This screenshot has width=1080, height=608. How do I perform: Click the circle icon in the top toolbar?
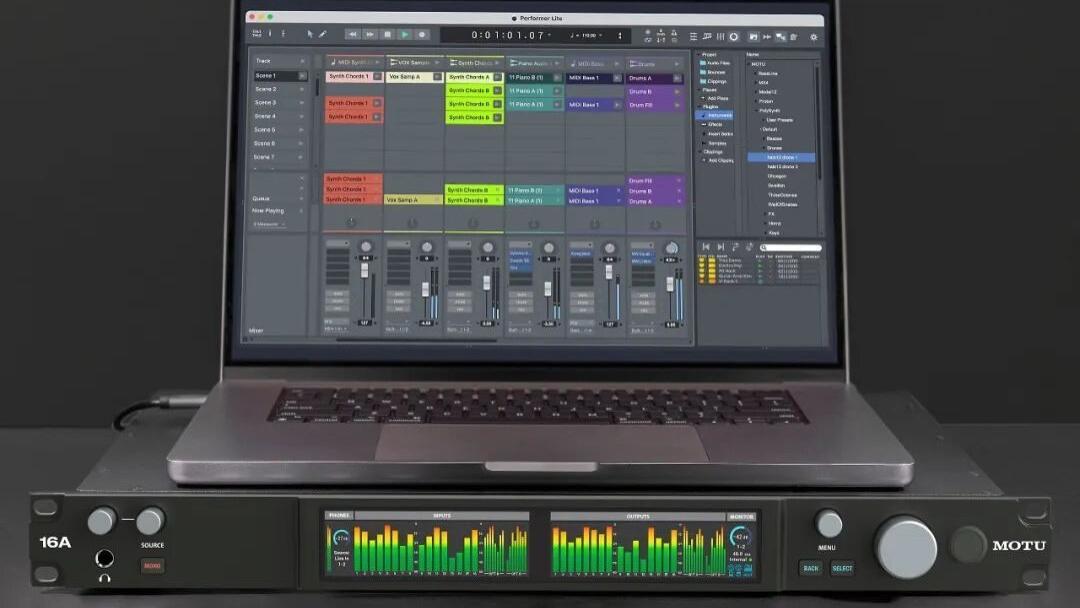coord(734,36)
